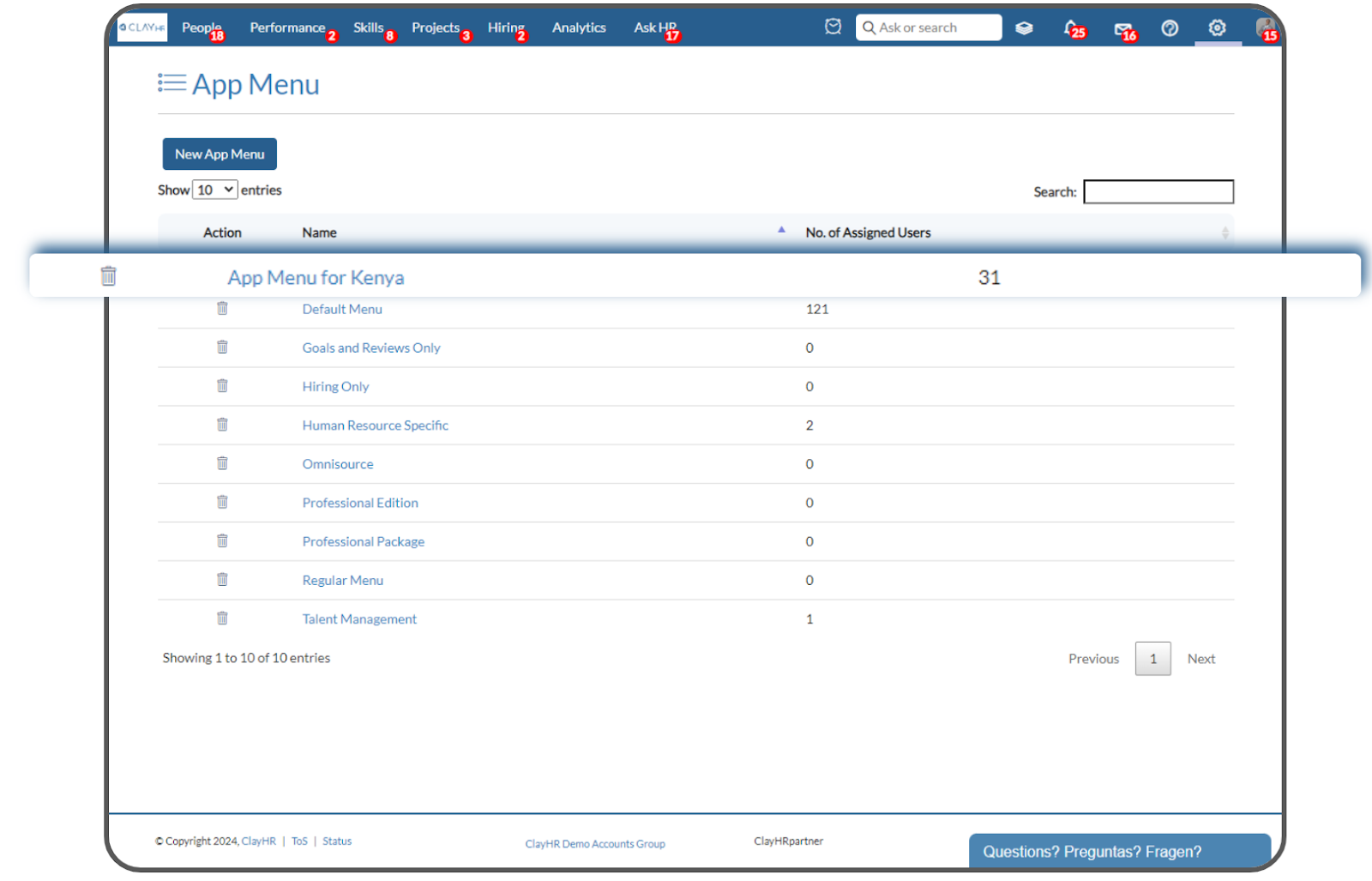Open the Regular Menu link

[343, 580]
